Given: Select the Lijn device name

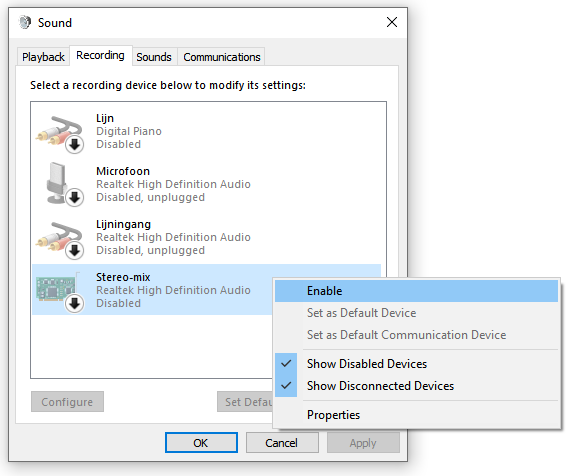Looking at the screenshot, I should [105, 118].
